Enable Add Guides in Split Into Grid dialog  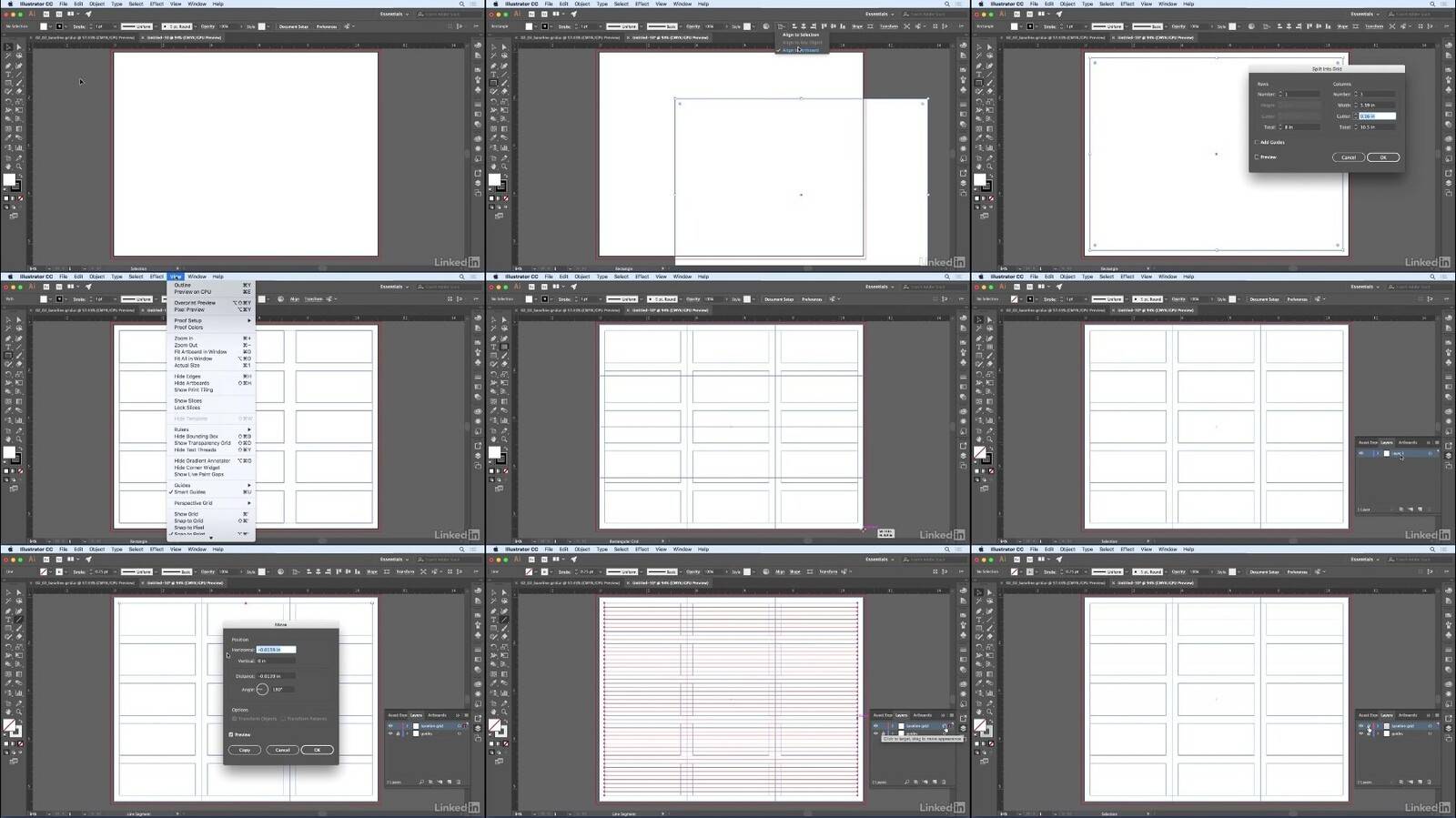coord(1257,142)
